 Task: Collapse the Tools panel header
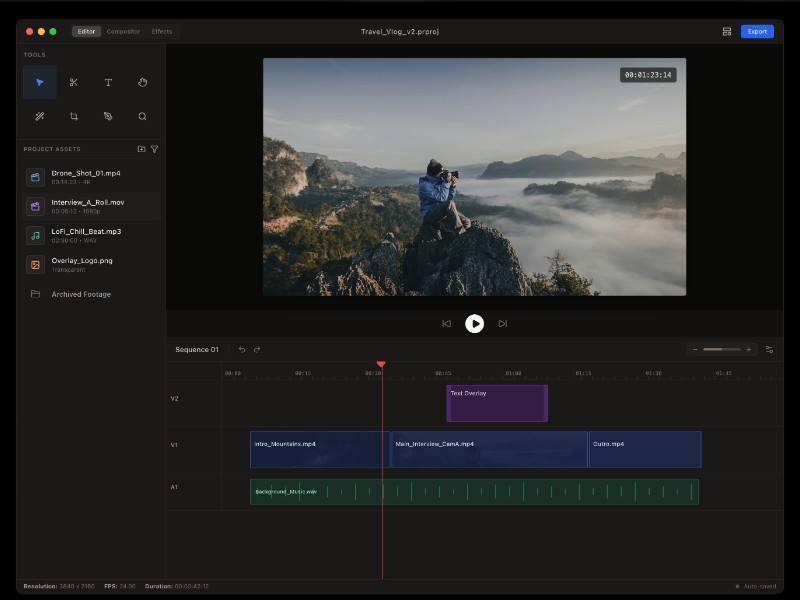click(35, 55)
